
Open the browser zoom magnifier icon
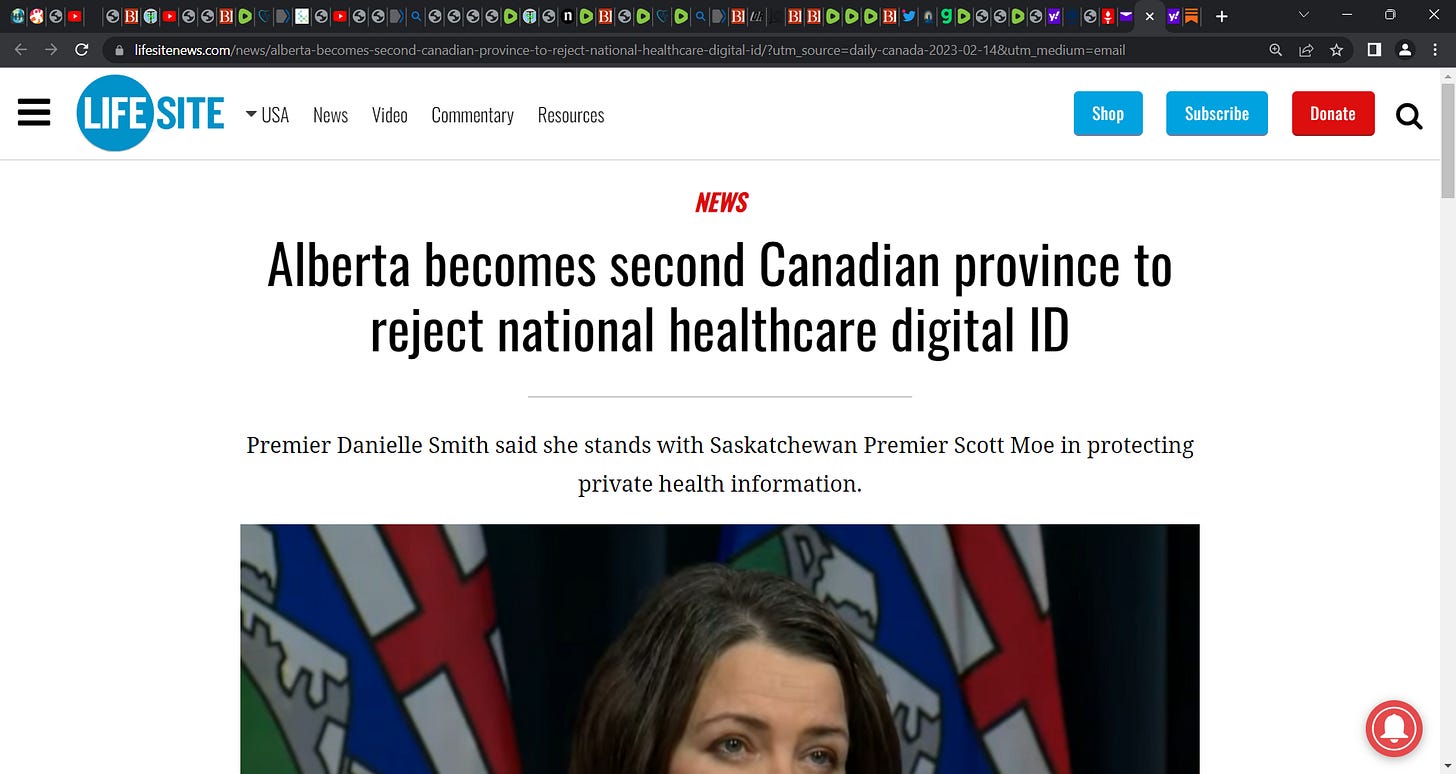coord(1275,50)
